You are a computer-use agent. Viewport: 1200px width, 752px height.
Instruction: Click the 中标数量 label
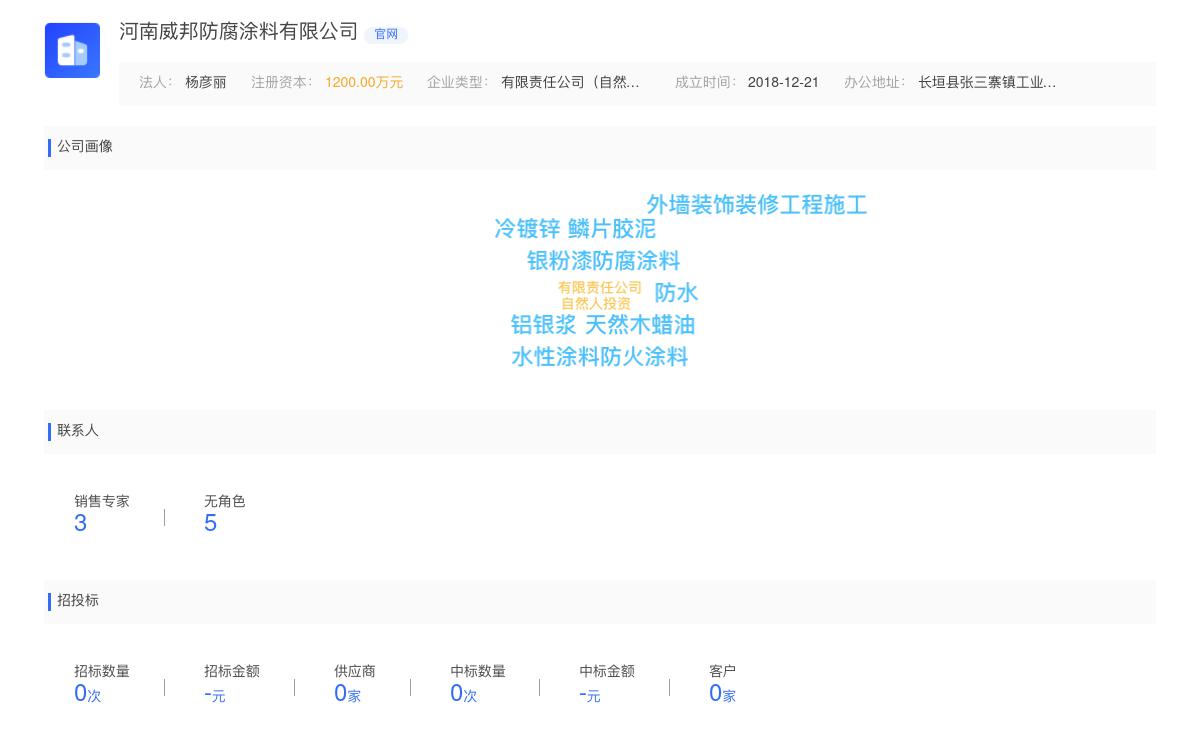478,672
